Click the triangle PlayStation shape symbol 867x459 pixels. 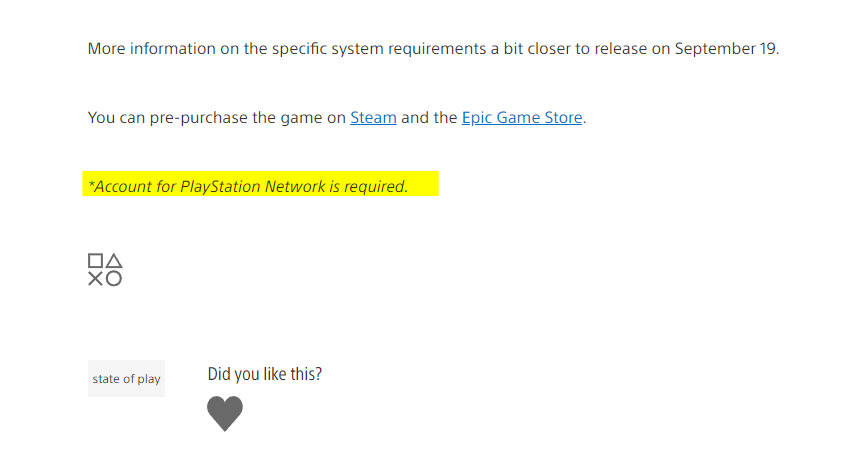pos(114,260)
